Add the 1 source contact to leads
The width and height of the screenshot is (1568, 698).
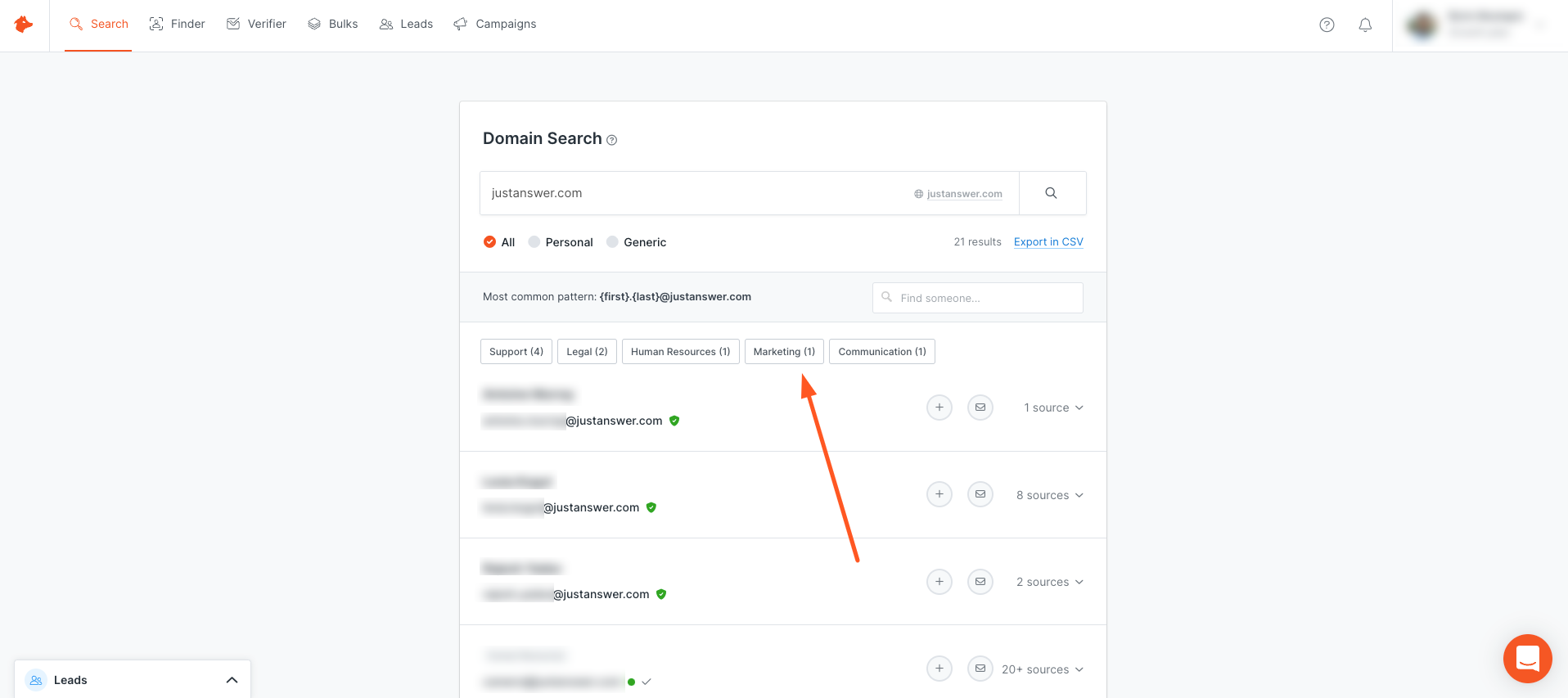[939, 408]
